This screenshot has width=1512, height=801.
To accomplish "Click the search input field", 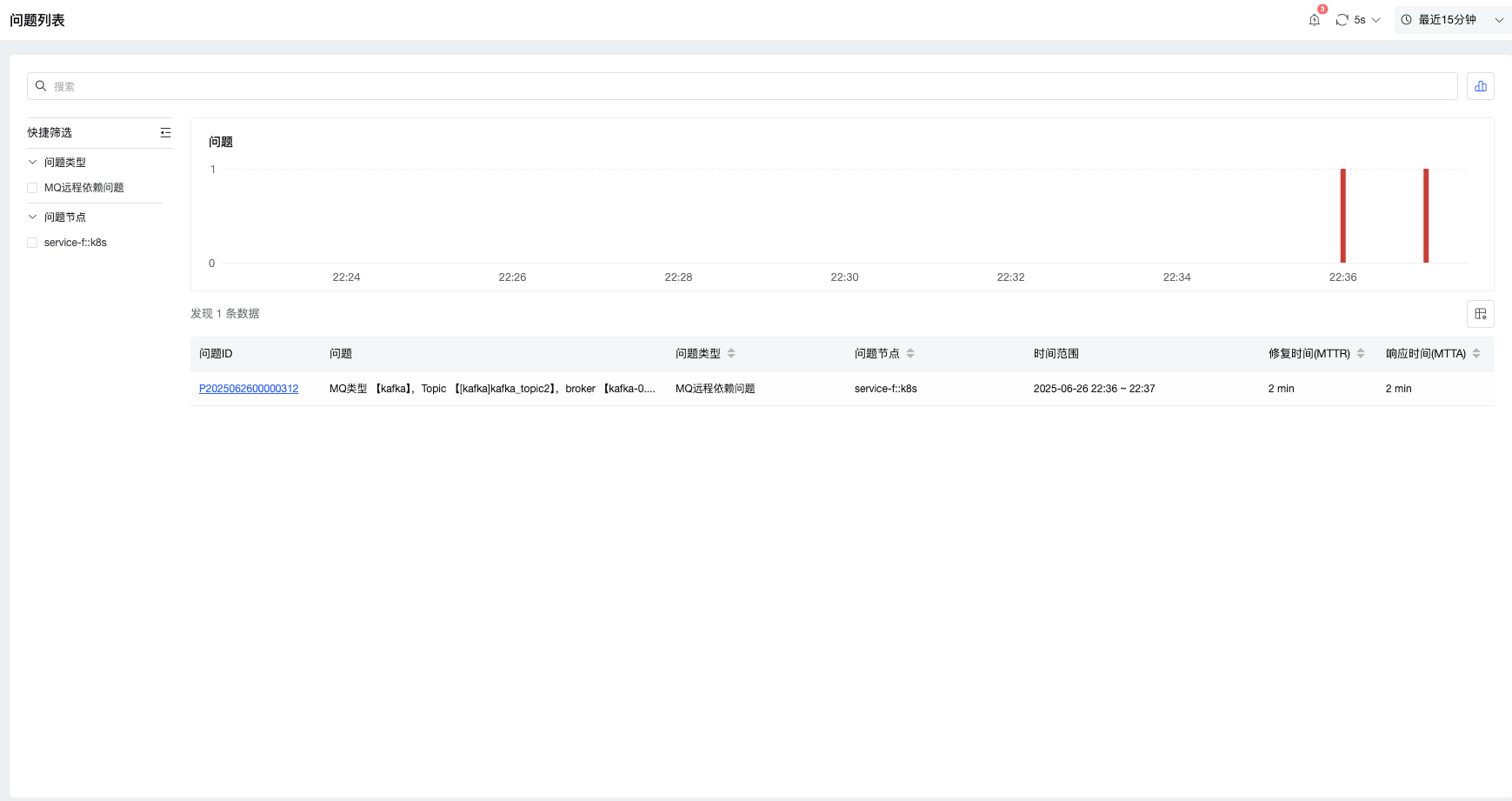I will click(743, 86).
